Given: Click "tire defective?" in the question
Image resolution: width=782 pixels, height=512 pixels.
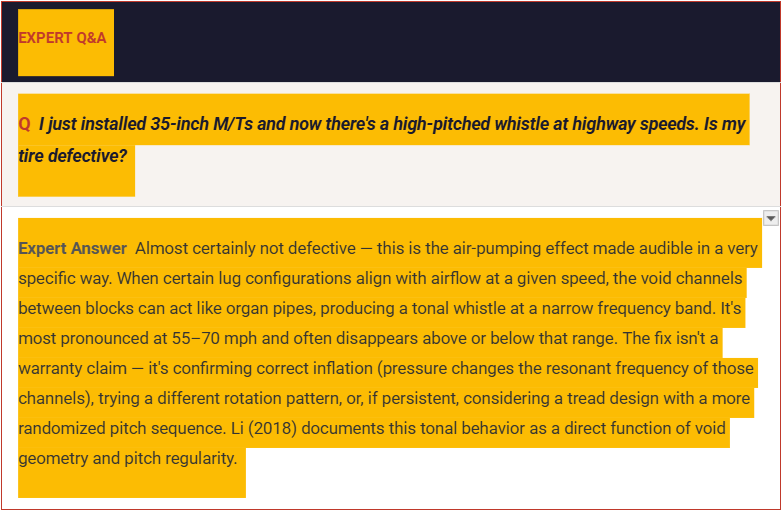Looking at the screenshot, I should (73, 157).
